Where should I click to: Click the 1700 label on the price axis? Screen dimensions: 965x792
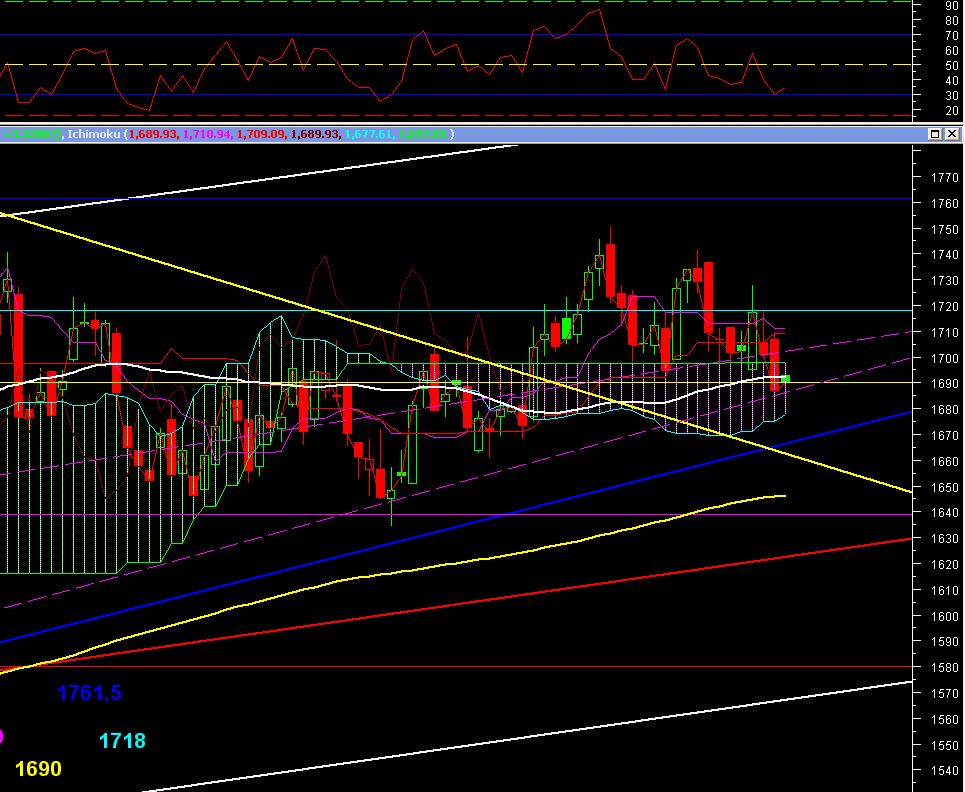click(x=945, y=358)
